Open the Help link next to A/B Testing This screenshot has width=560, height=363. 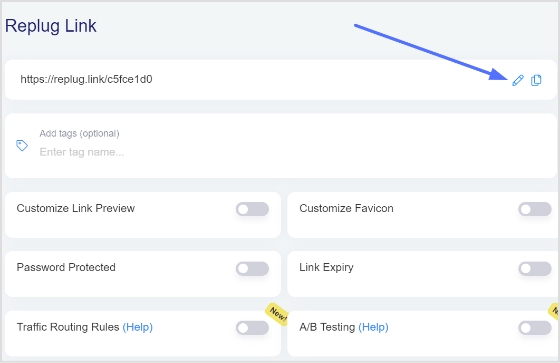click(373, 327)
